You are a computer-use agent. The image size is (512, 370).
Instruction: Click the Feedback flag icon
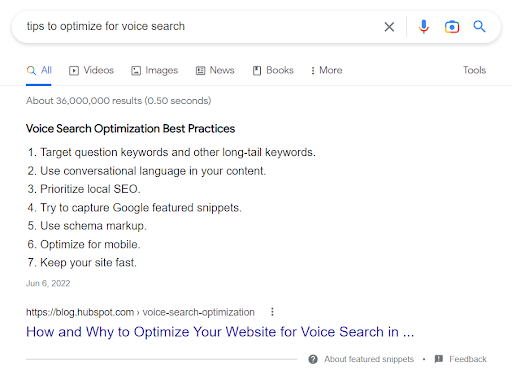click(439, 359)
